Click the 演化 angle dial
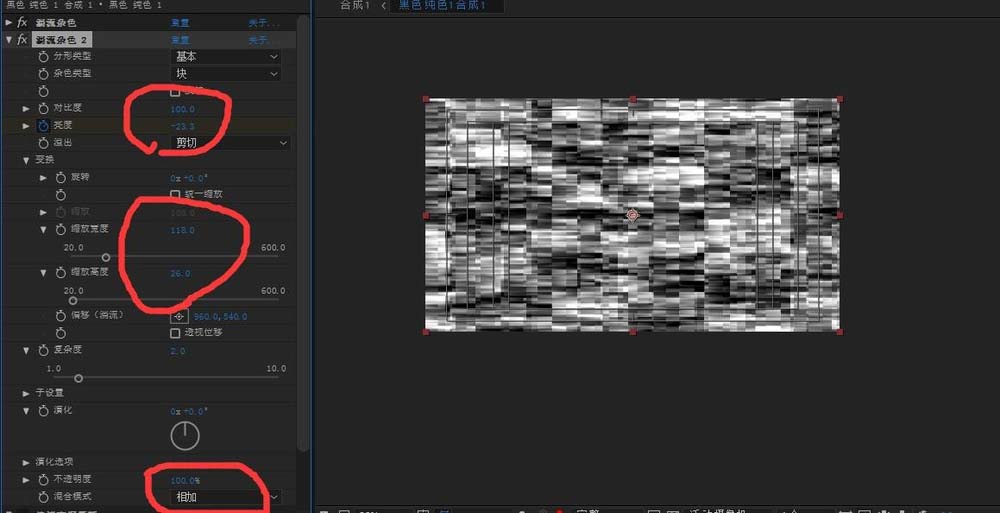The image size is (1000, 513). 185,436
